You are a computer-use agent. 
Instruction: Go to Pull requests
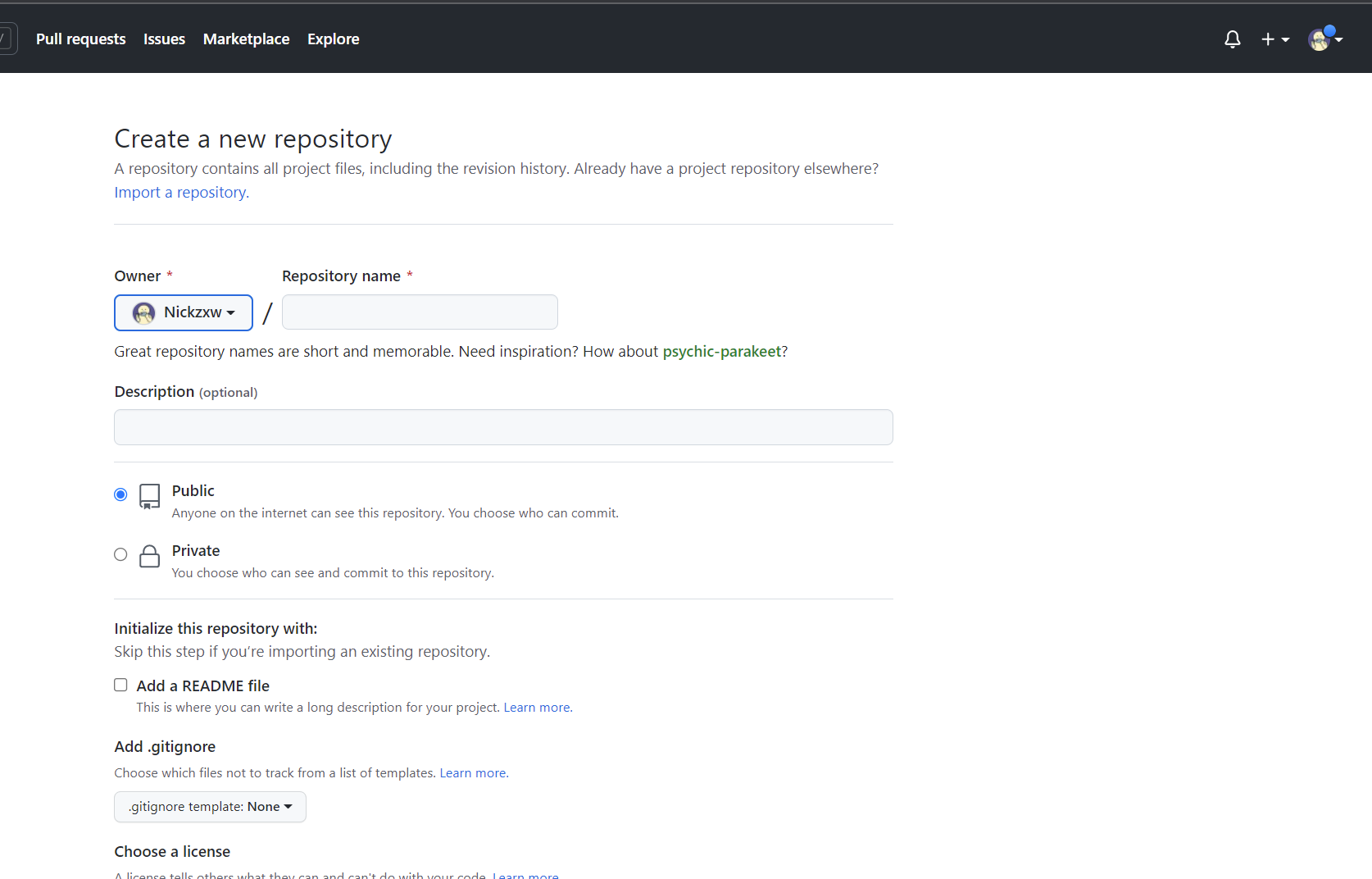[x=81, y=39]
